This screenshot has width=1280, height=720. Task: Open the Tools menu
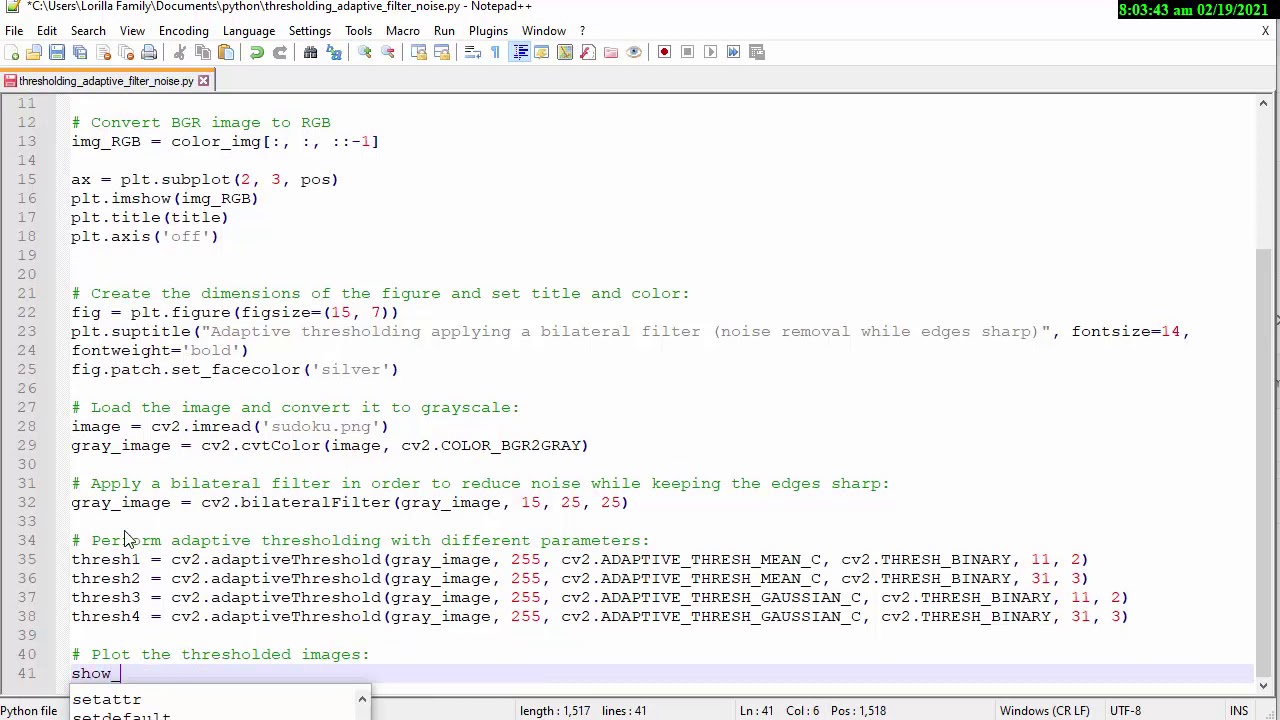click(x=358, y=31)
